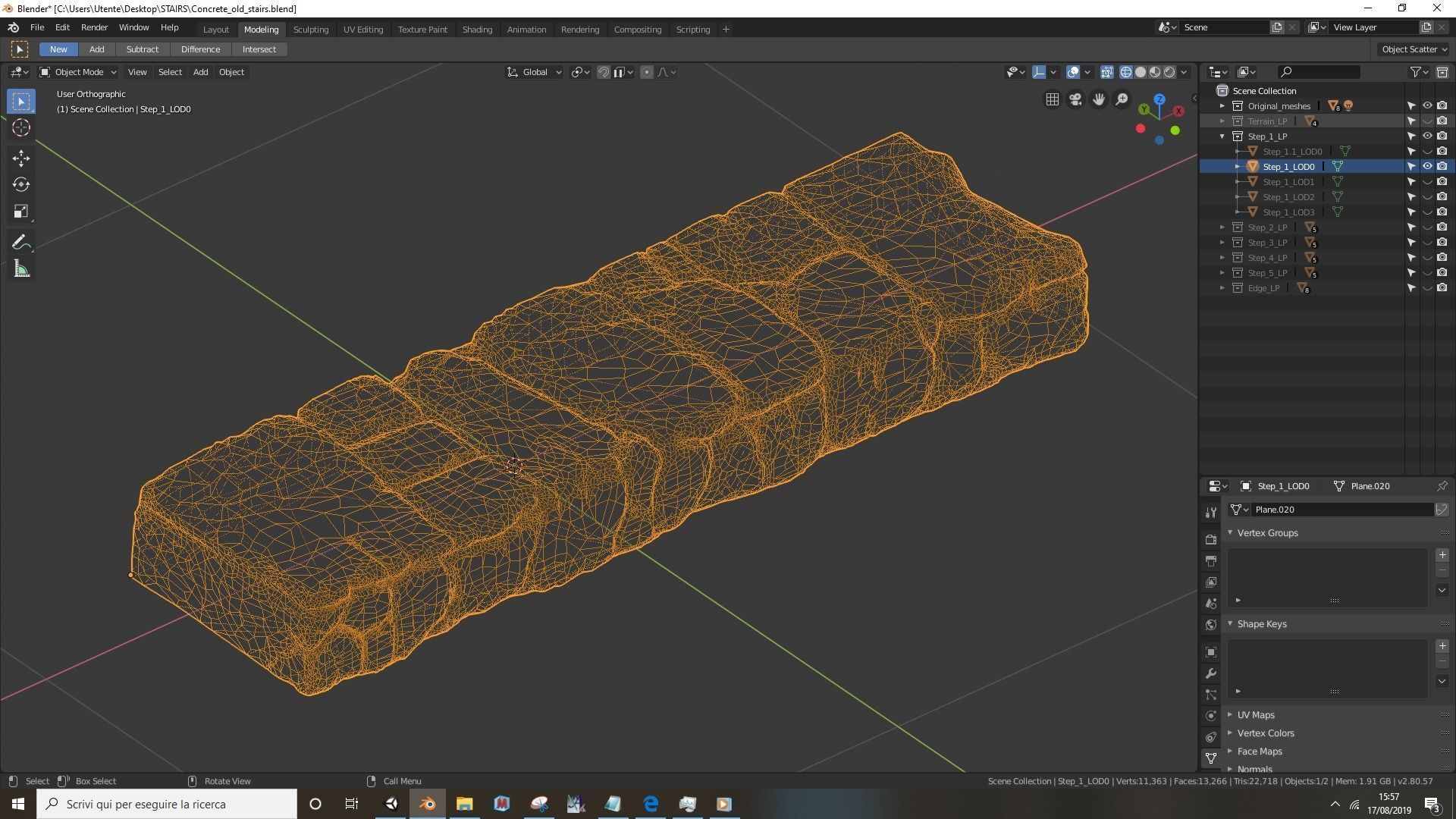
Task: Open the Physics properties tab
Action: (1211, 716)
